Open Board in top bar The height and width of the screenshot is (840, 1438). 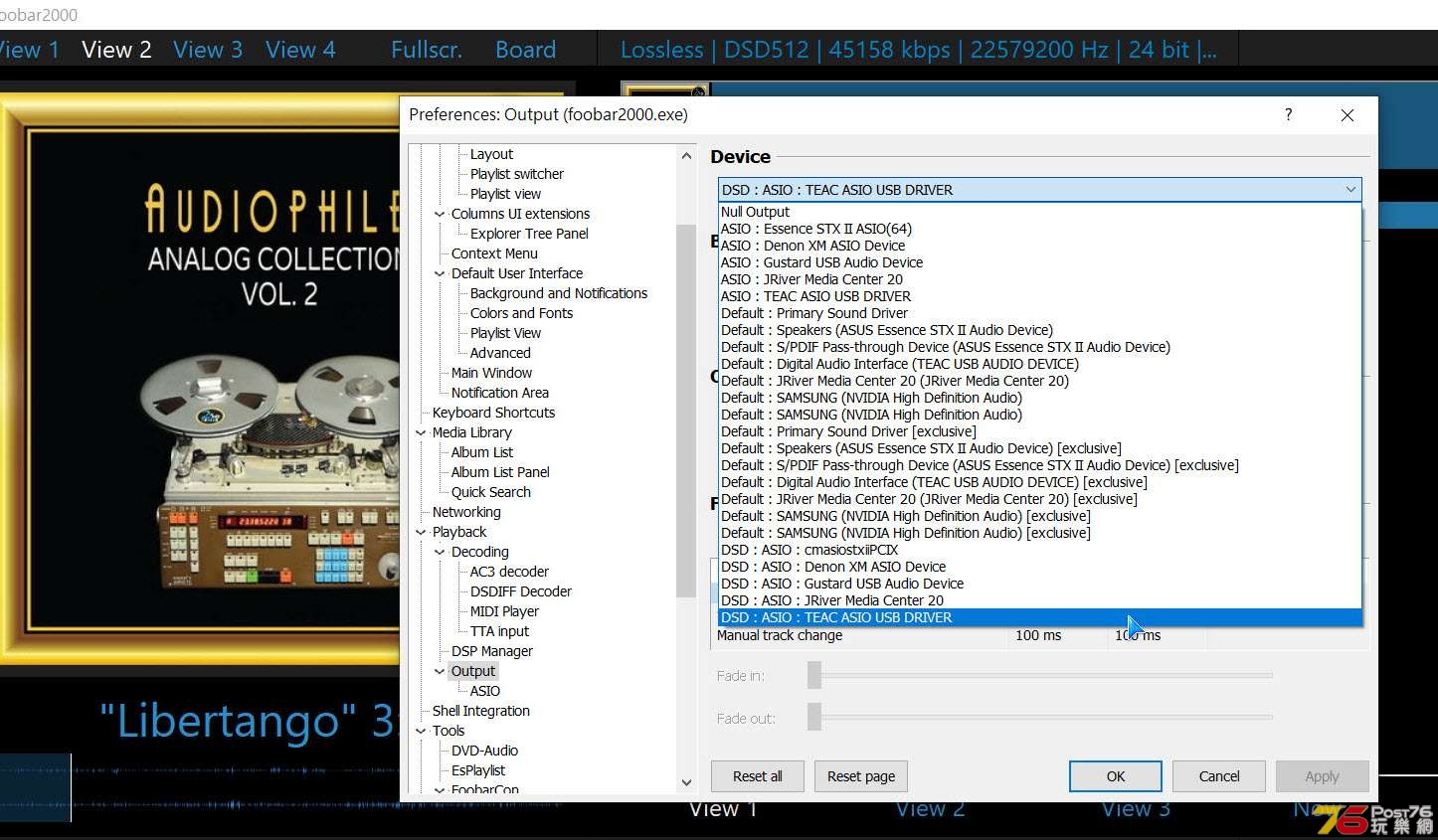coord(525,50)
